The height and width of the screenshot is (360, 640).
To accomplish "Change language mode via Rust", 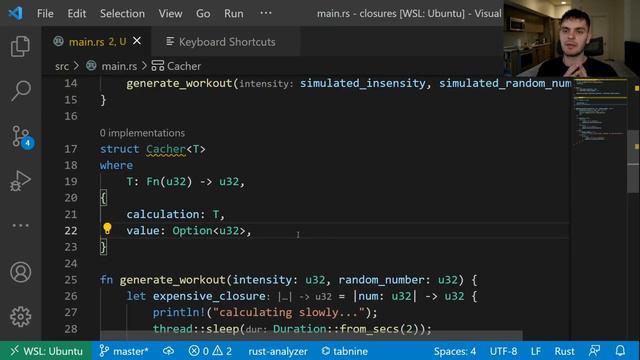I will point(564,351).
